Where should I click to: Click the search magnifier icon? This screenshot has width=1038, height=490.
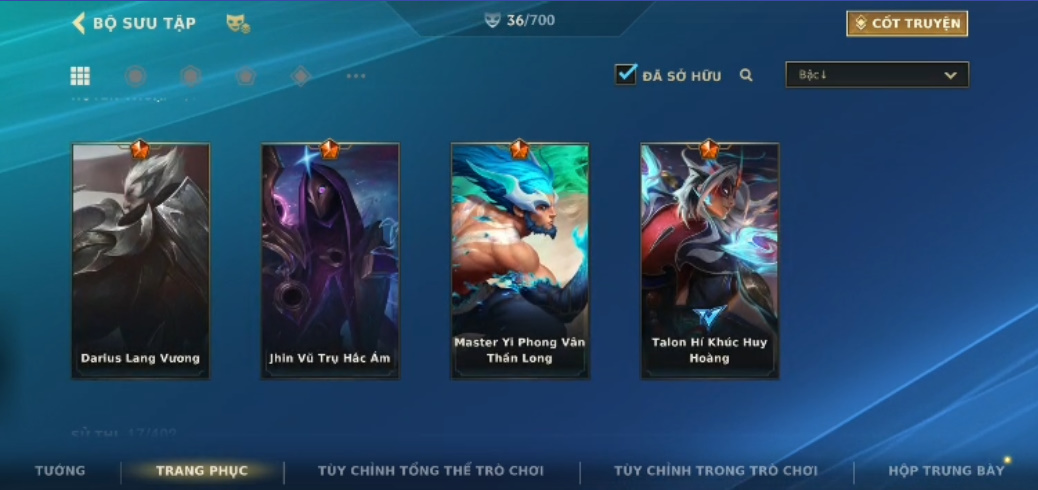tap(746, 75)
